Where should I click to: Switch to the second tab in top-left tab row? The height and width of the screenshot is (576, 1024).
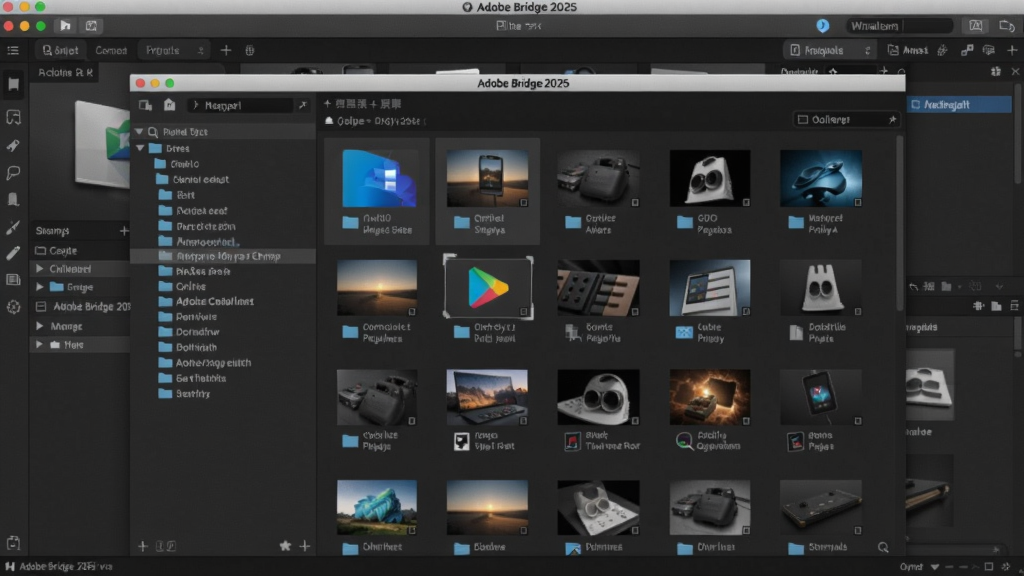111,50
